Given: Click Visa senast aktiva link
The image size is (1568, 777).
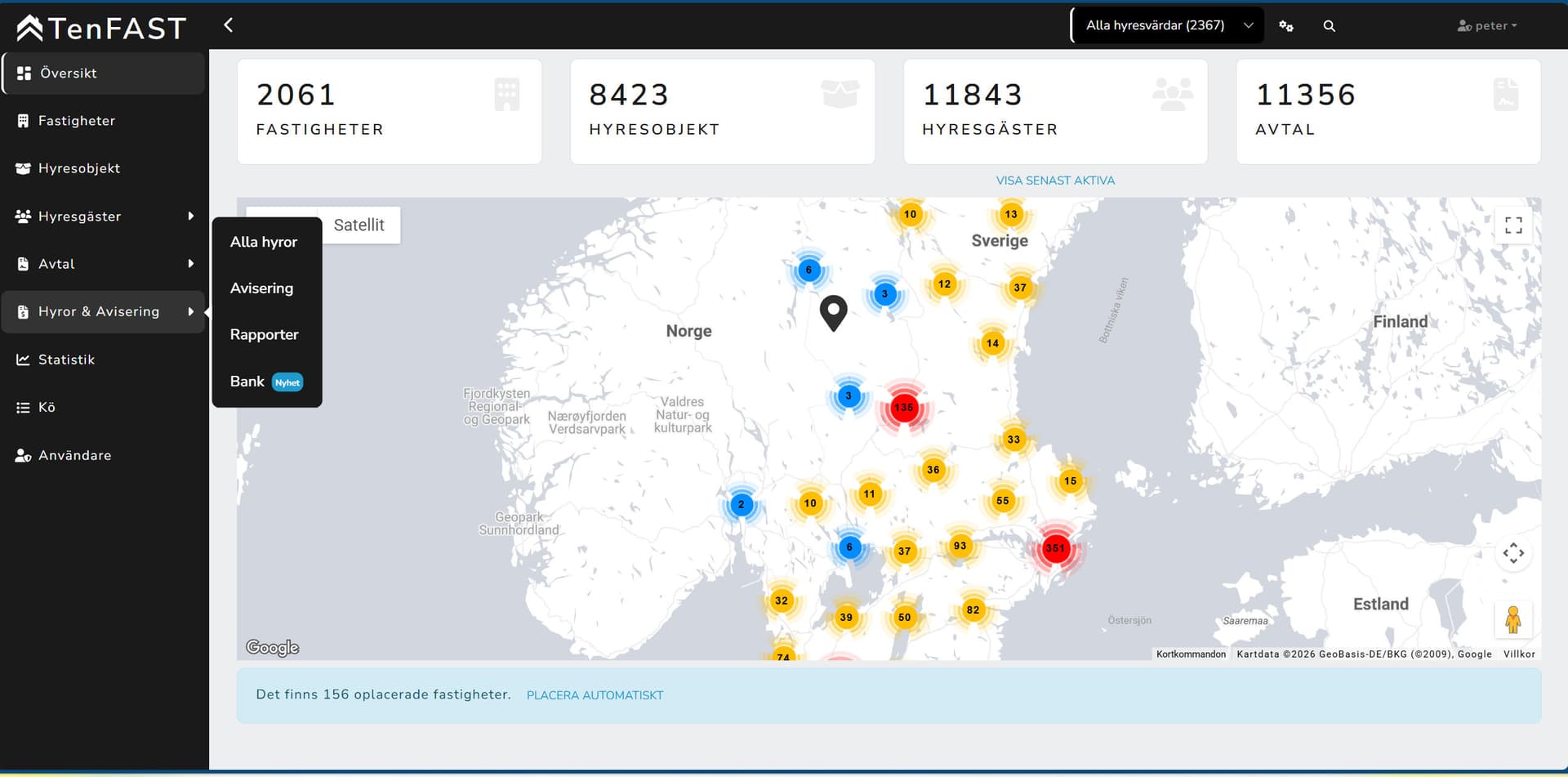Looking at the screenshot, I should click(1055, 181).
